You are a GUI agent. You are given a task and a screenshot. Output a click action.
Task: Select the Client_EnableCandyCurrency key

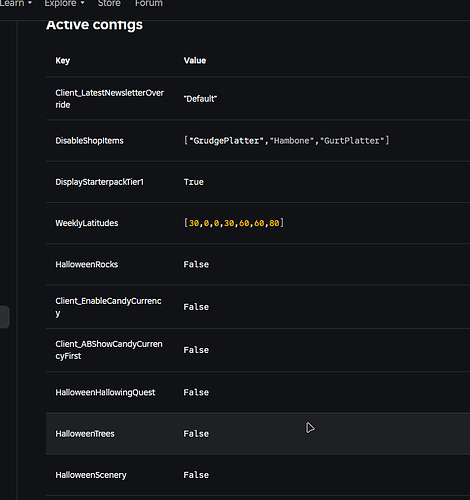point(108,307)
